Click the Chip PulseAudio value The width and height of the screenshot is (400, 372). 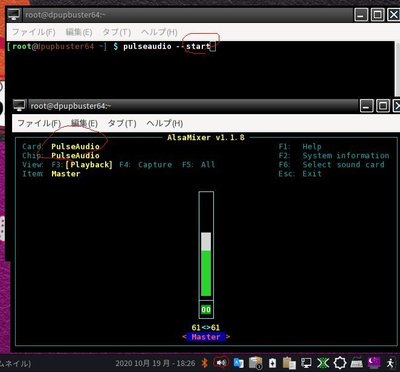click(75, 156)
